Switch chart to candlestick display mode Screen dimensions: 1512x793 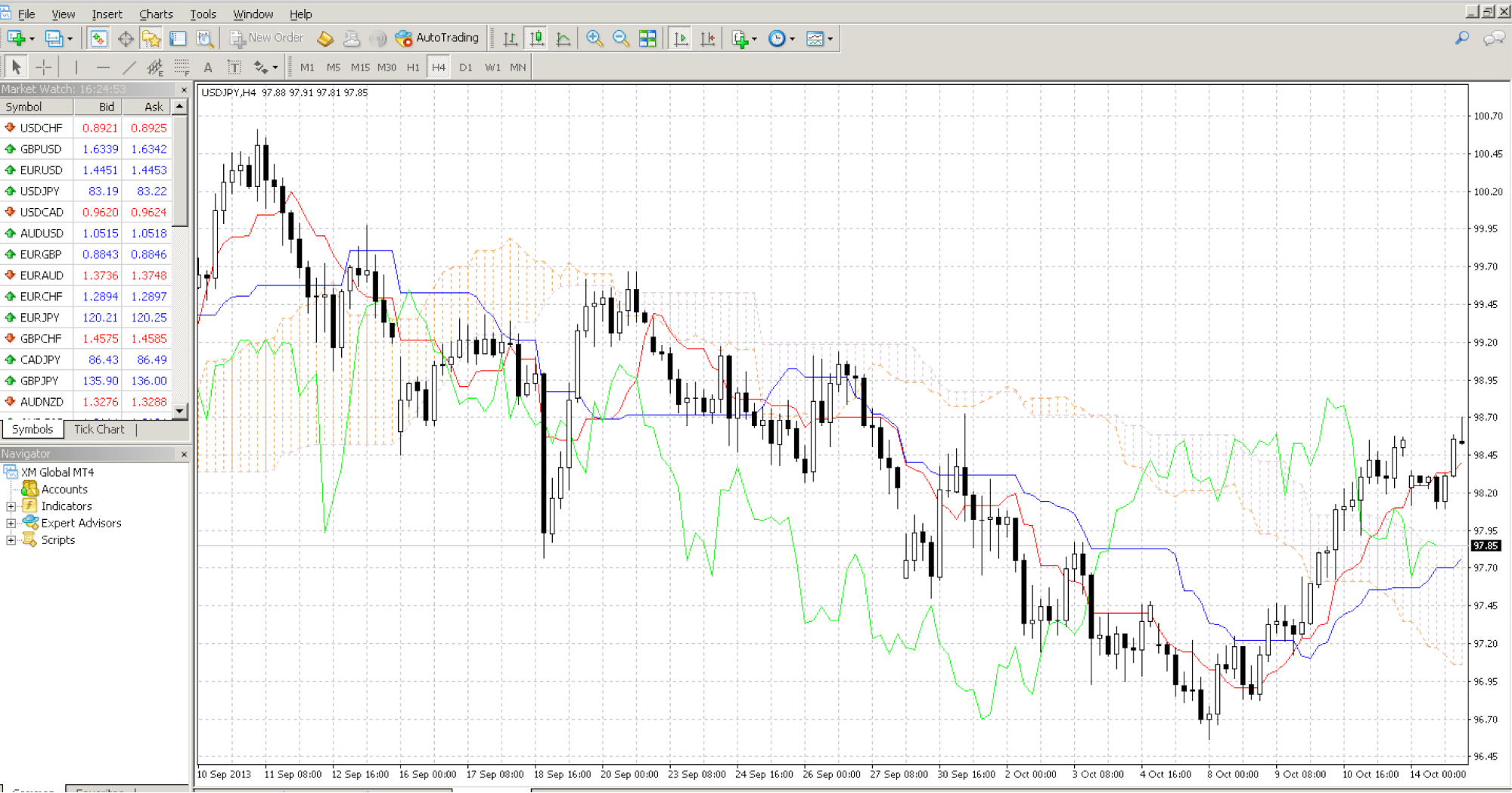pos(537,38)
